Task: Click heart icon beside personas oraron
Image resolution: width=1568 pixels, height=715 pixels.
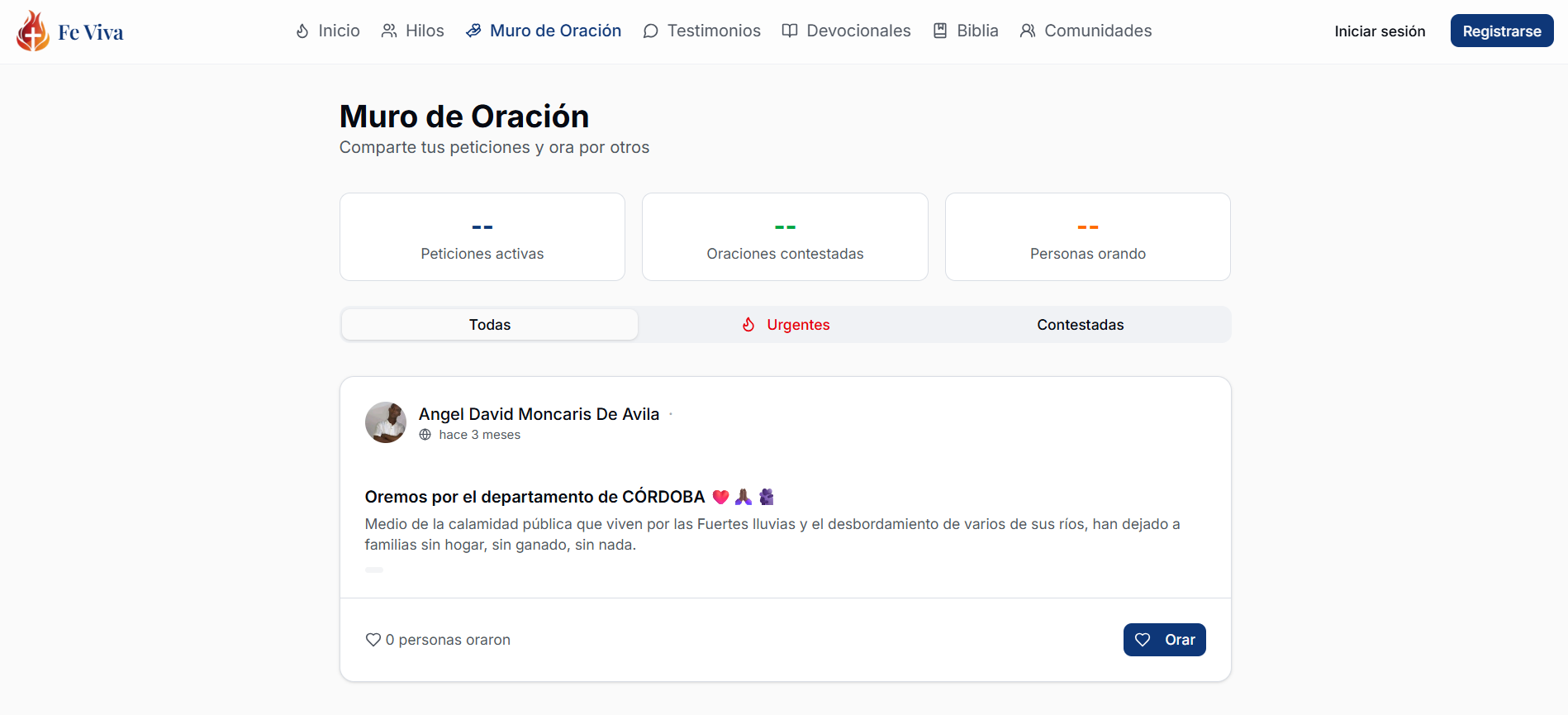Action: point(373,640)
